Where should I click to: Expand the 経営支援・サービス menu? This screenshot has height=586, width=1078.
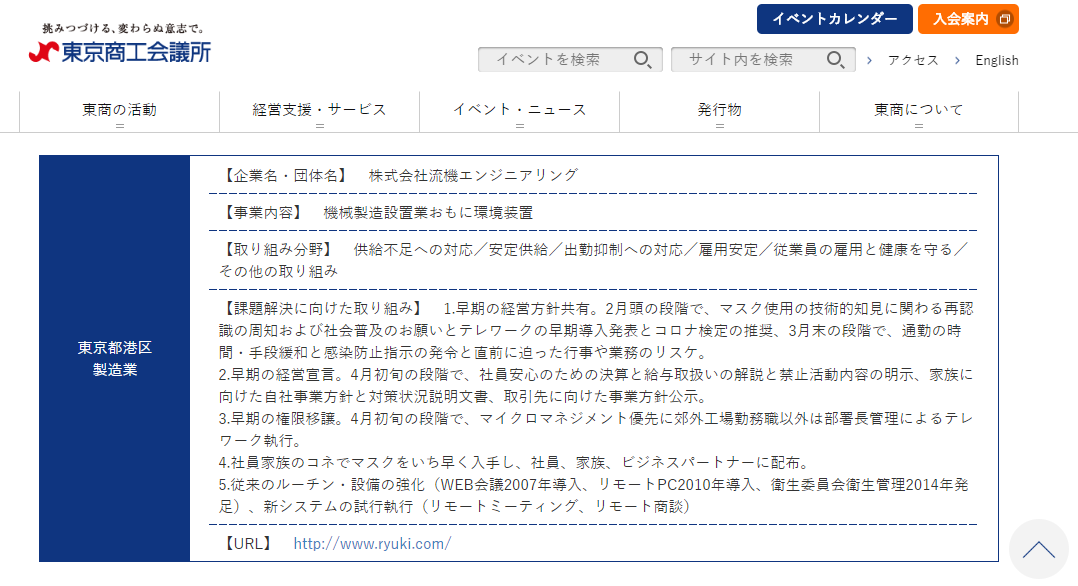coord(320,111)
